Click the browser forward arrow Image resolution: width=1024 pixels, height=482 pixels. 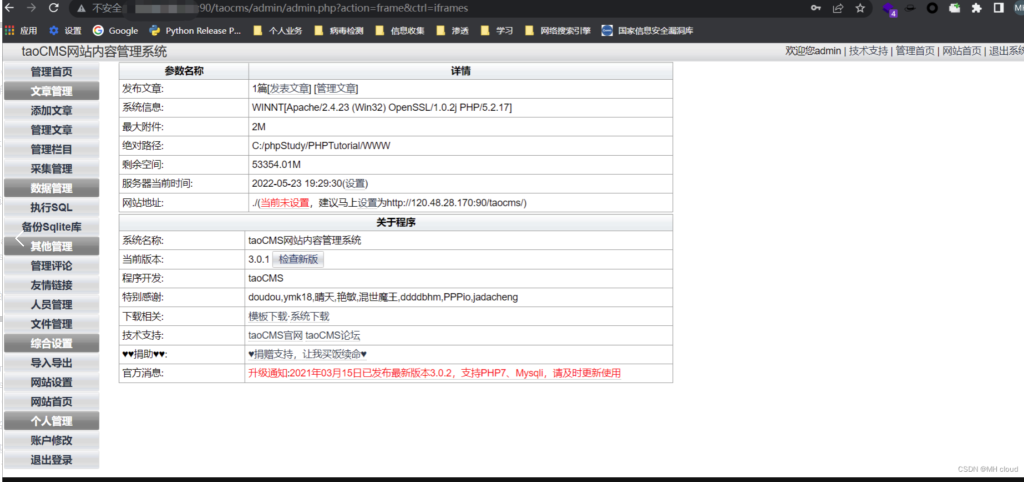[x=31, y=8]
